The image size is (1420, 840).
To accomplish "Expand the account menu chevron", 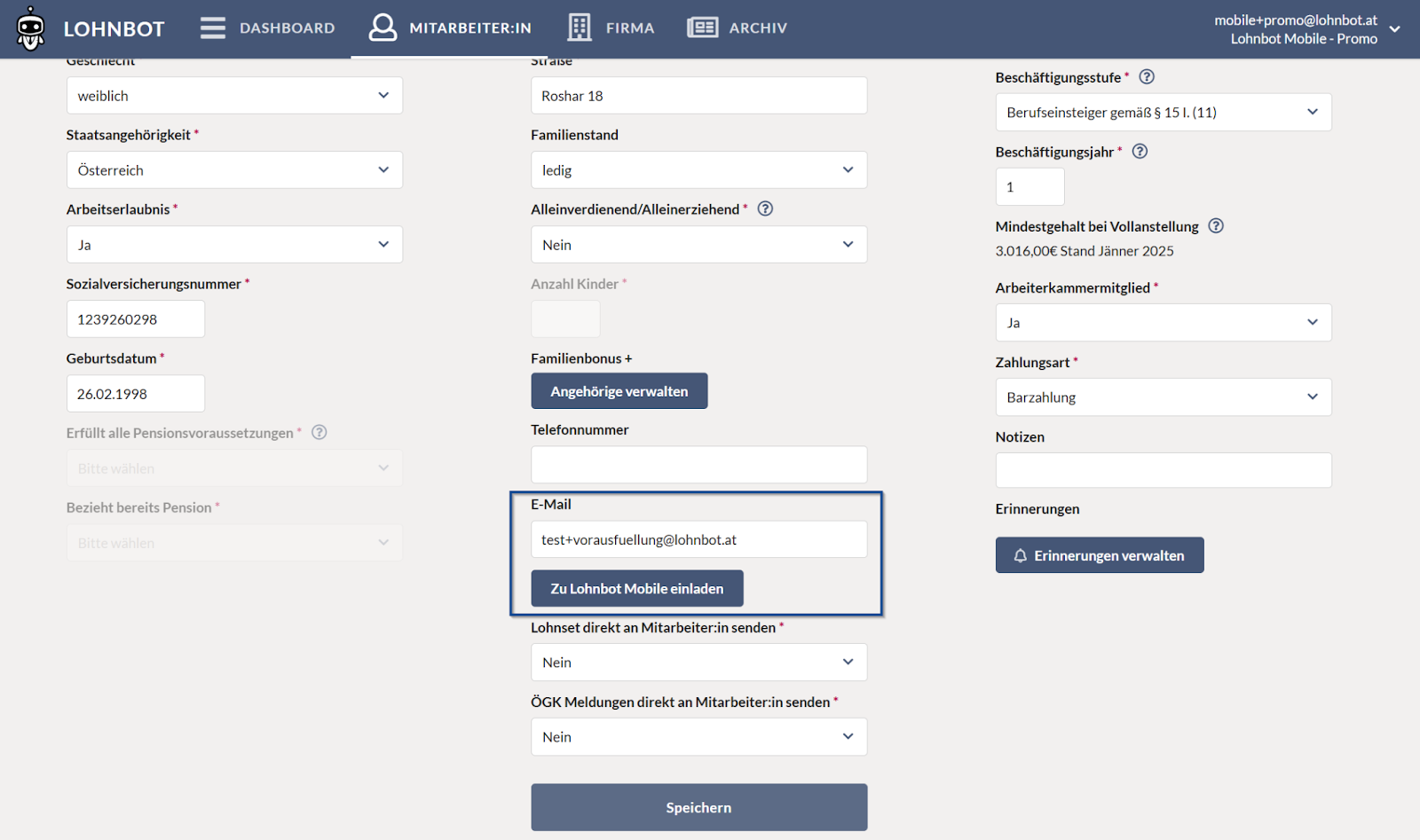I will tap(1395, 29).
